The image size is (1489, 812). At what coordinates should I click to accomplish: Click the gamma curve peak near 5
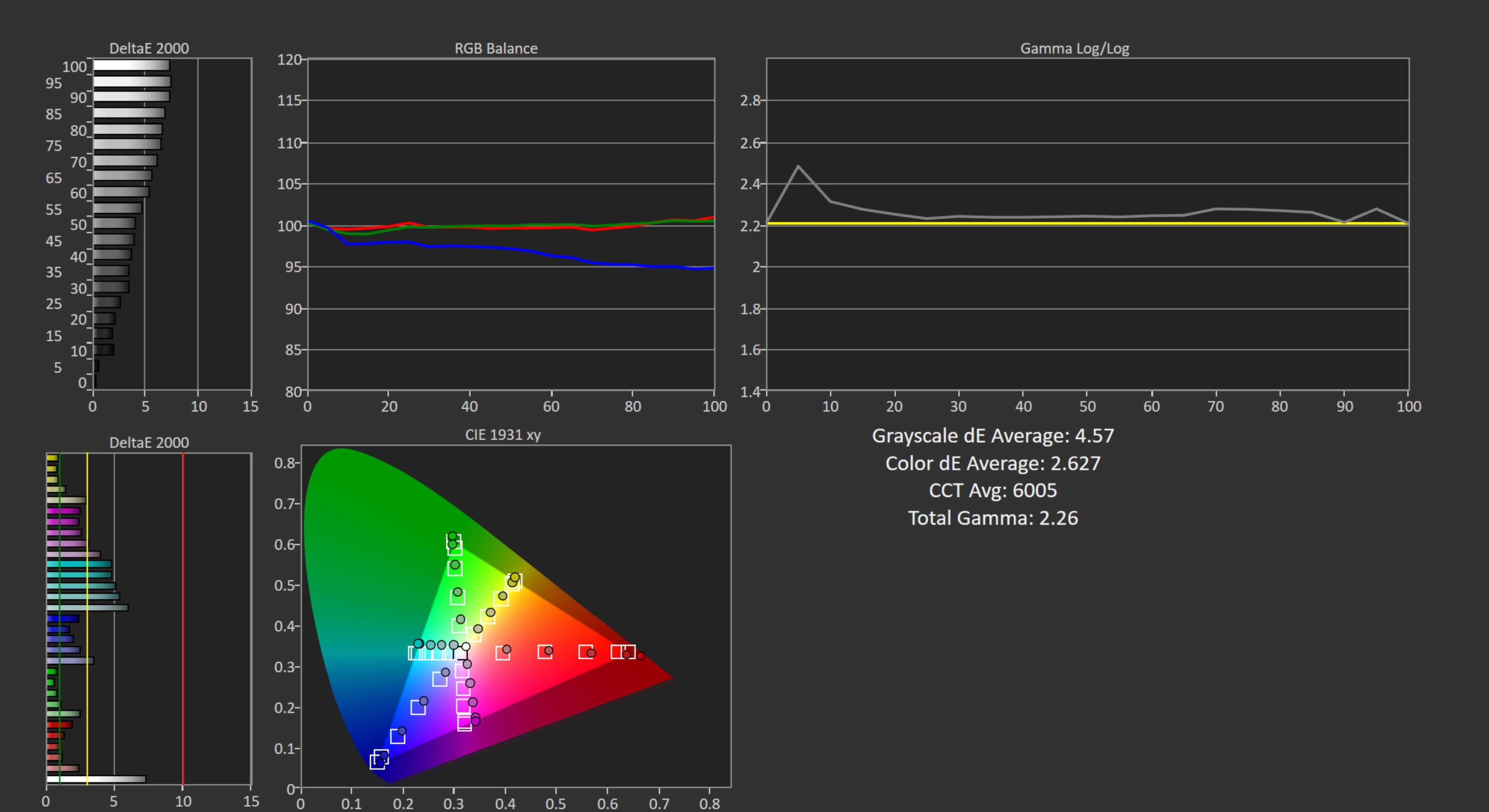798,167
